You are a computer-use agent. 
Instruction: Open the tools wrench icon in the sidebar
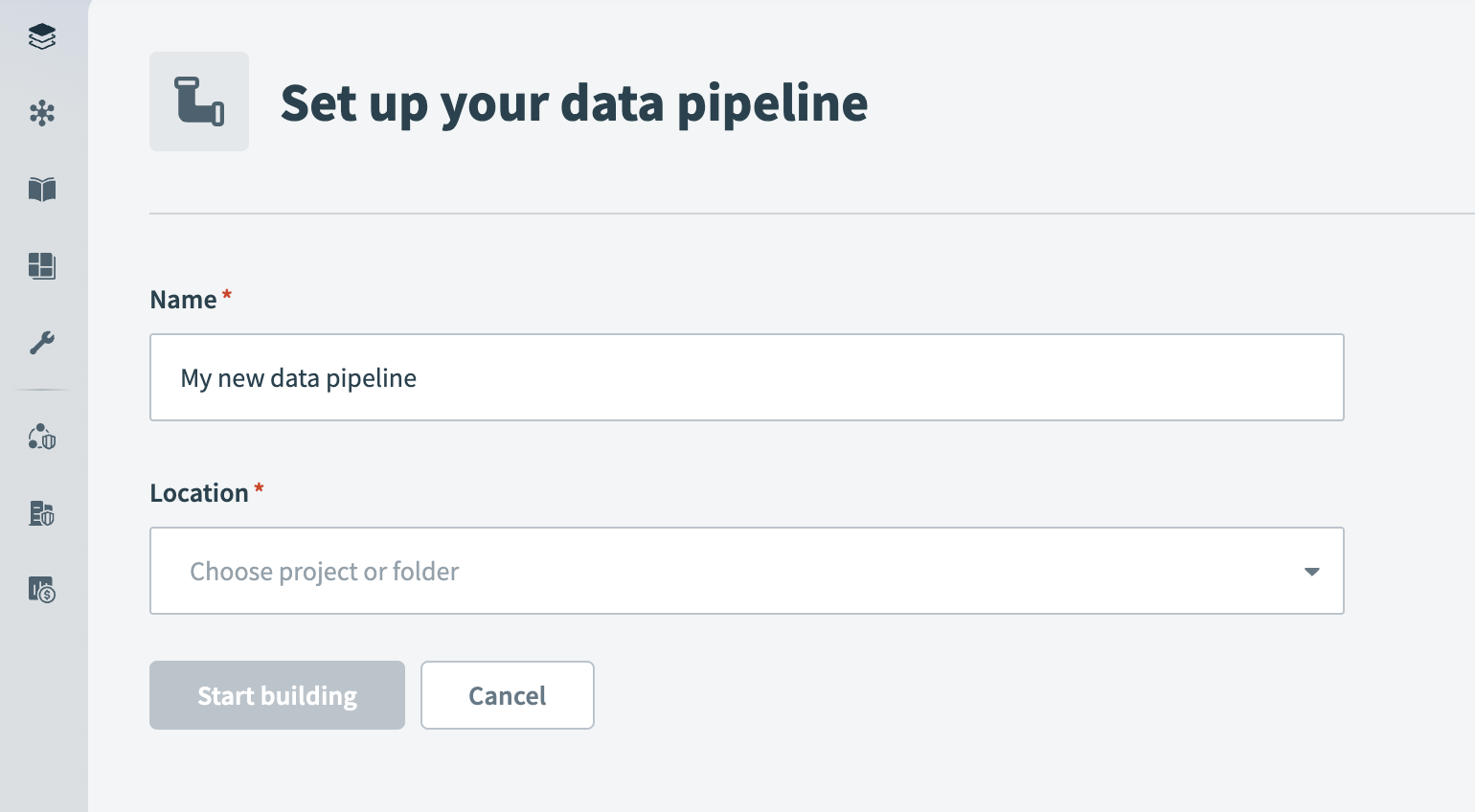pyautogui.click(x=42, y=343)
